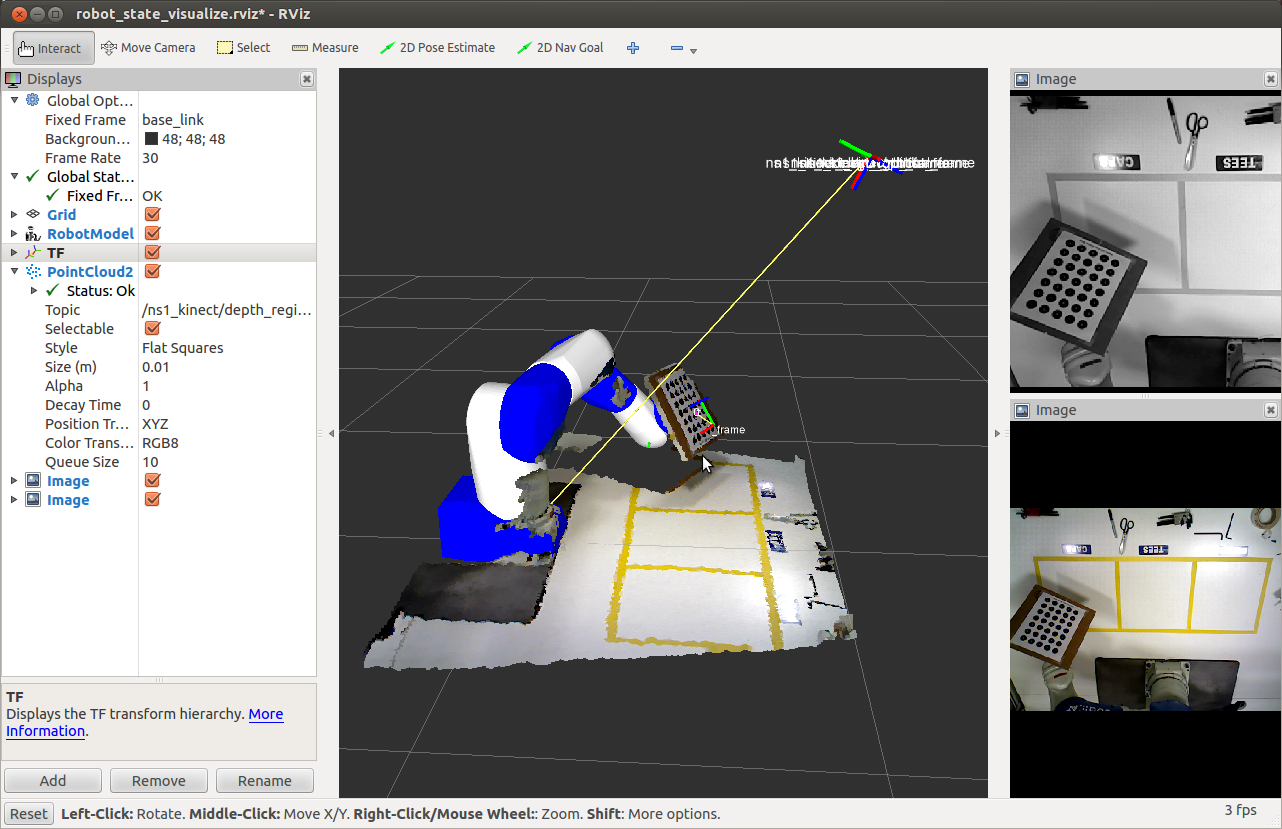Screen dimensions: 1282x829
Task: Toggle the PointCloud2 Selectable checkbox
Action: (153, 329)
